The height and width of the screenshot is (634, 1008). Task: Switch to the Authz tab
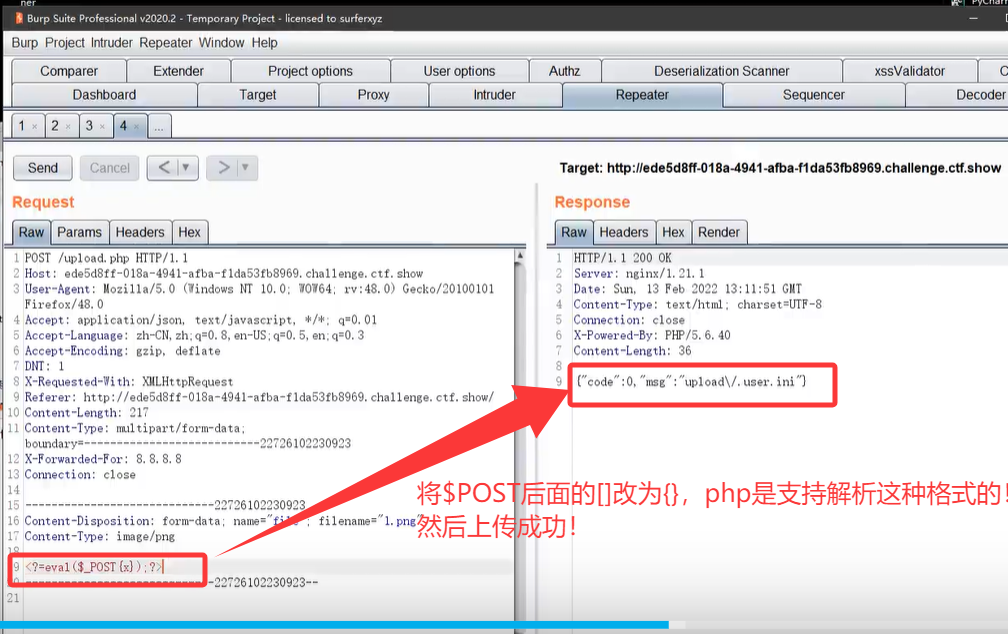[x=564, y=71]
